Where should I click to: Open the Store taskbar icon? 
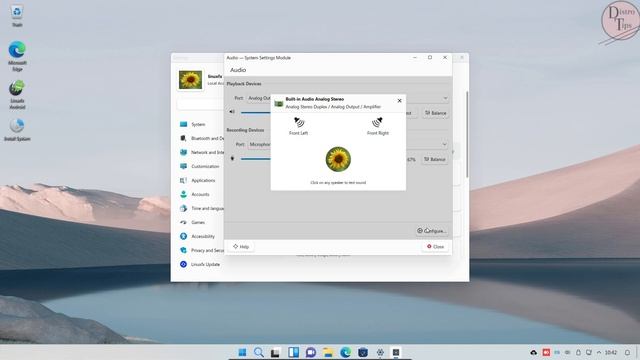[x=362, y=352]
